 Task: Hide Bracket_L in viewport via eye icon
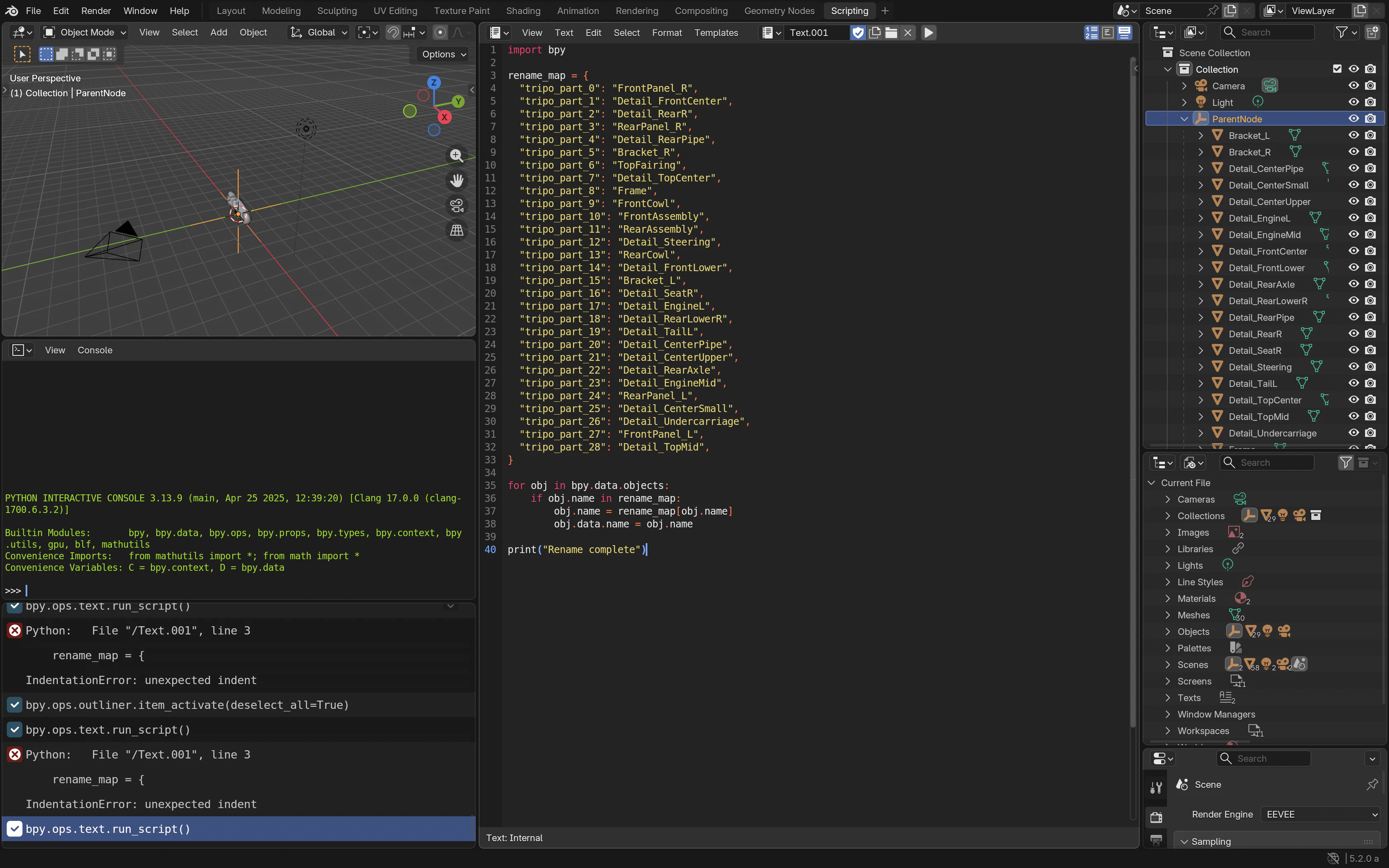1353,136
